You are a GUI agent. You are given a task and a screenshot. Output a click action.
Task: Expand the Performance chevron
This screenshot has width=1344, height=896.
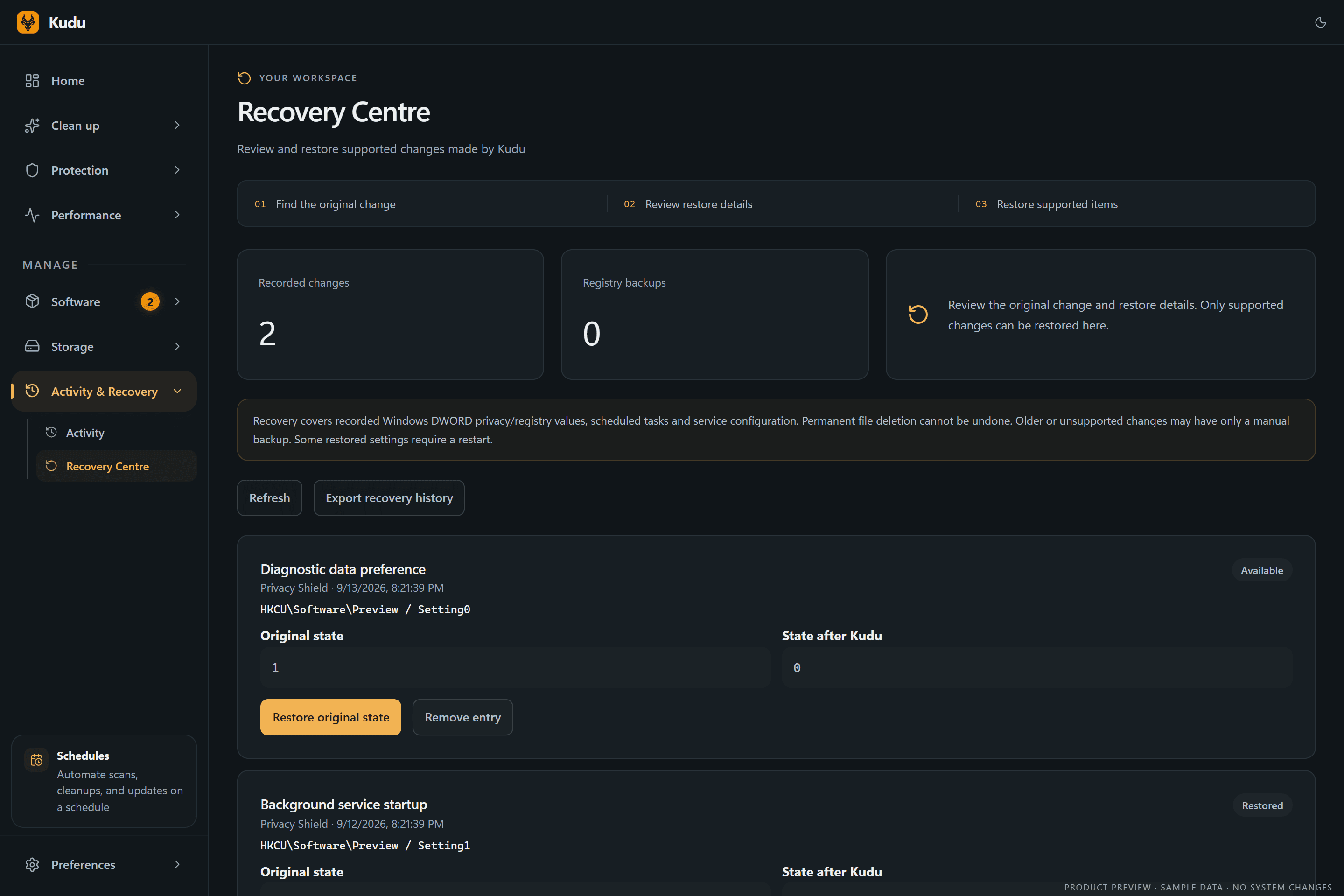click(177, 215)
